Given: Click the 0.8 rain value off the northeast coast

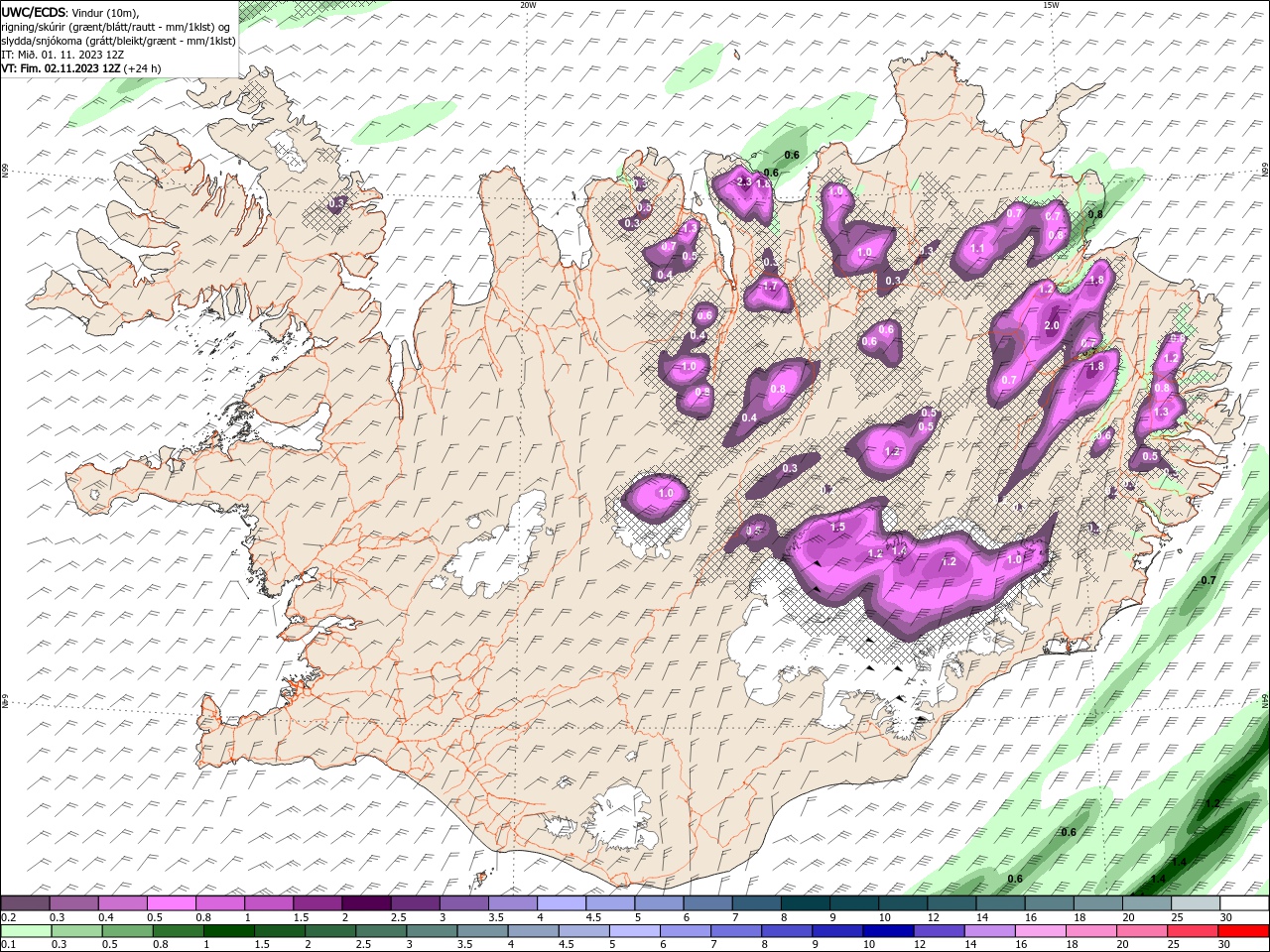Looking at the screenshot, I should tap(1095, 214).
